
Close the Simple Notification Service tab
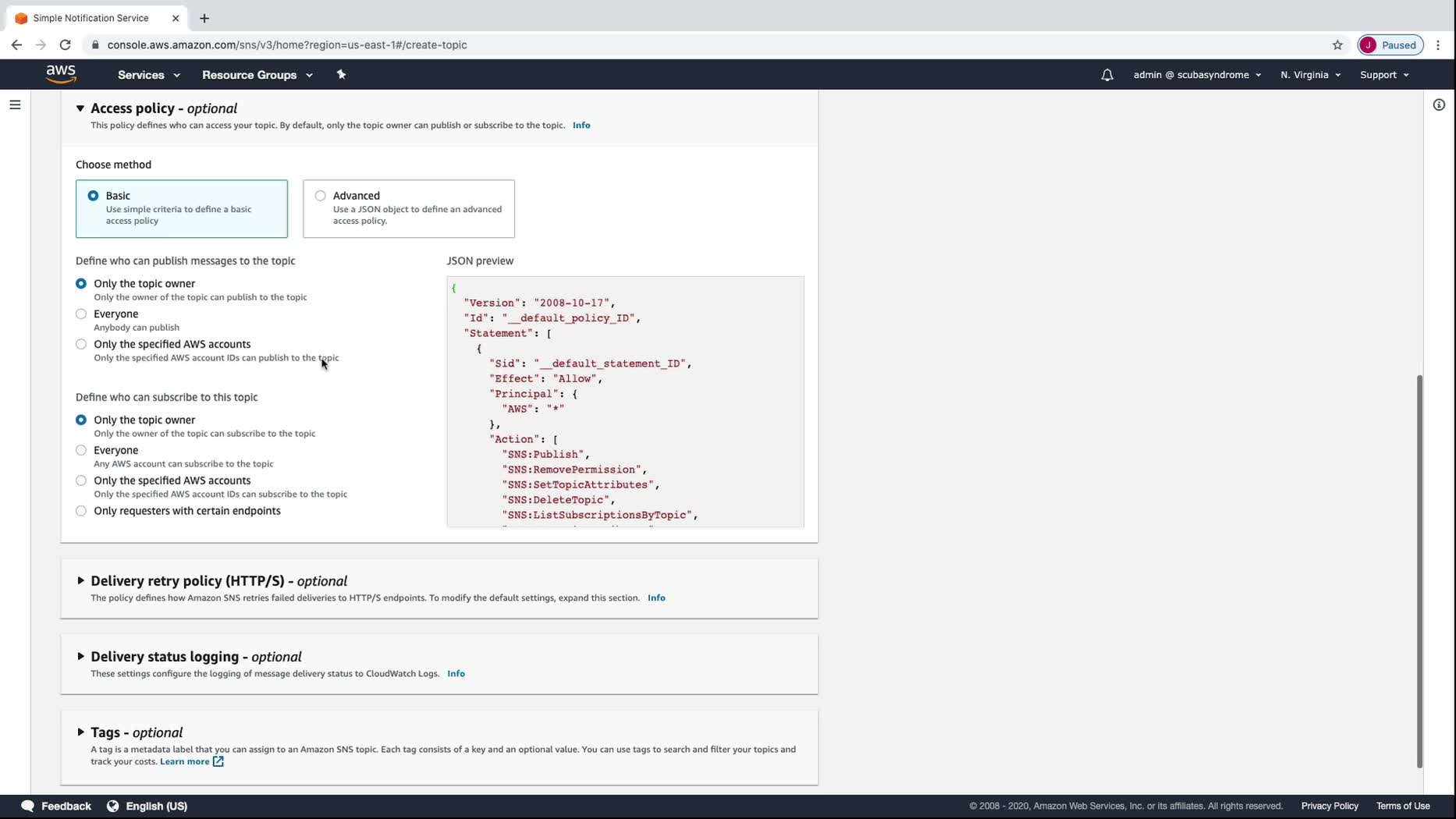(176, 18)
